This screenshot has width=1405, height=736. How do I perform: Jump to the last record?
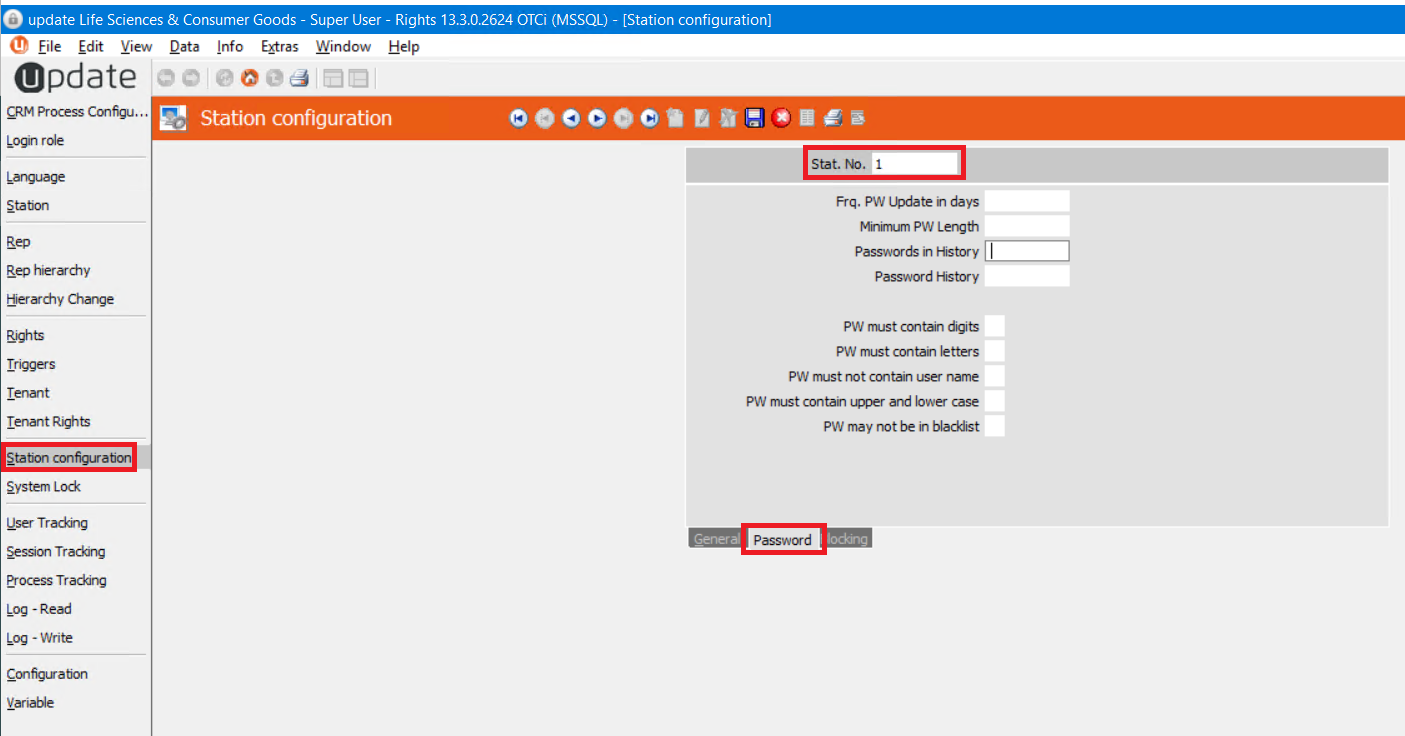[650, 118]
